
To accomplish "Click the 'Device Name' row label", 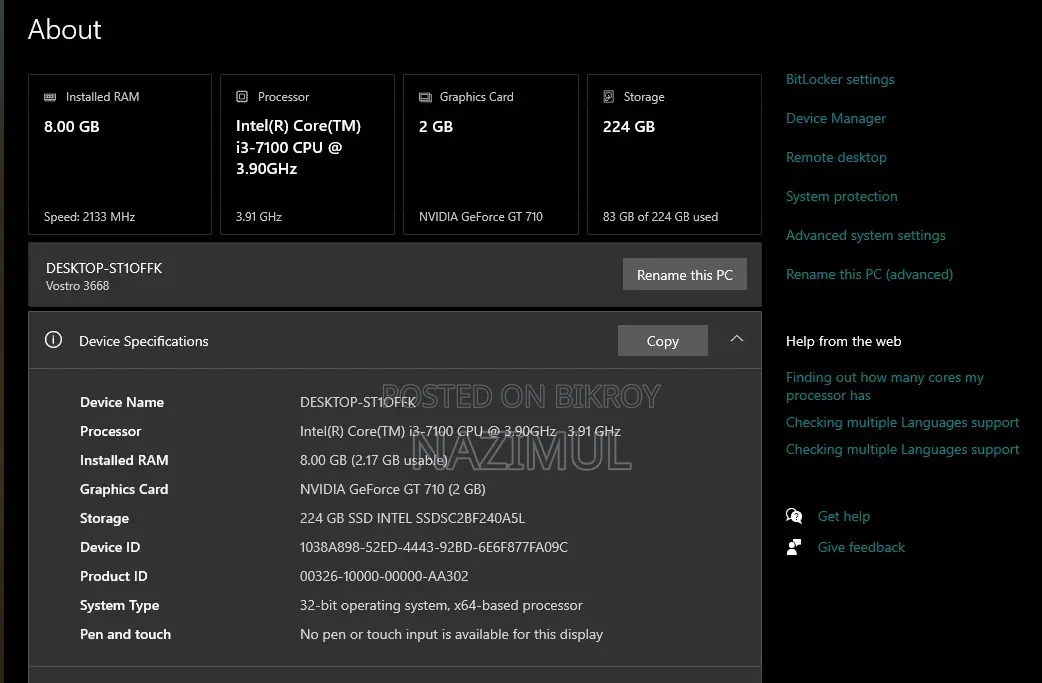I will 122,402.
